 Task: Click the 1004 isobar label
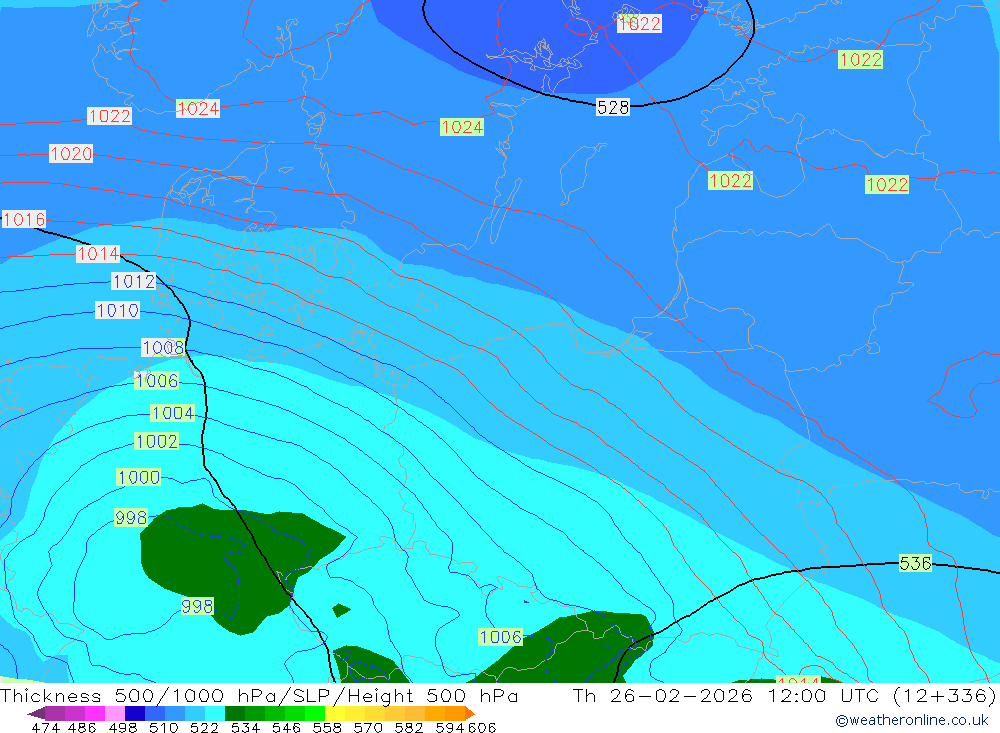[172, 413]
